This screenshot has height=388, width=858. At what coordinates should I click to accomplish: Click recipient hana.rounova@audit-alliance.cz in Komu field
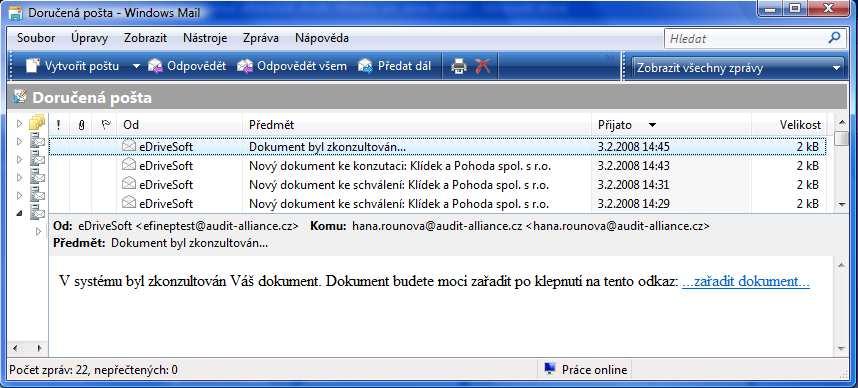click(530, 225)
